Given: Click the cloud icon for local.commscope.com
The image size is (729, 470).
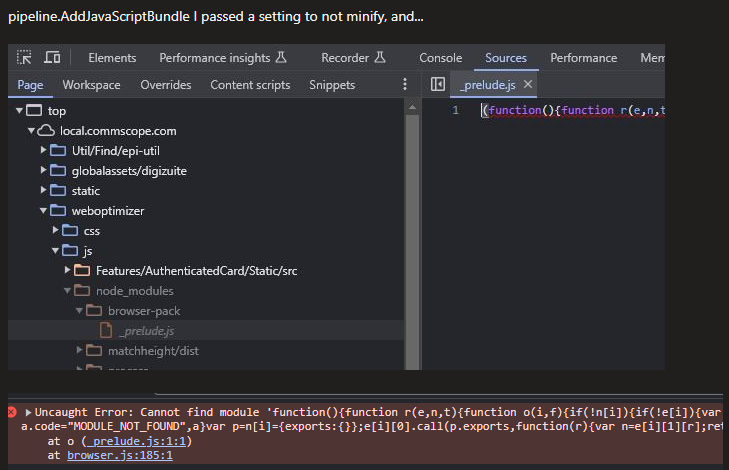Looking at the screenshot, I should point(46,131).
